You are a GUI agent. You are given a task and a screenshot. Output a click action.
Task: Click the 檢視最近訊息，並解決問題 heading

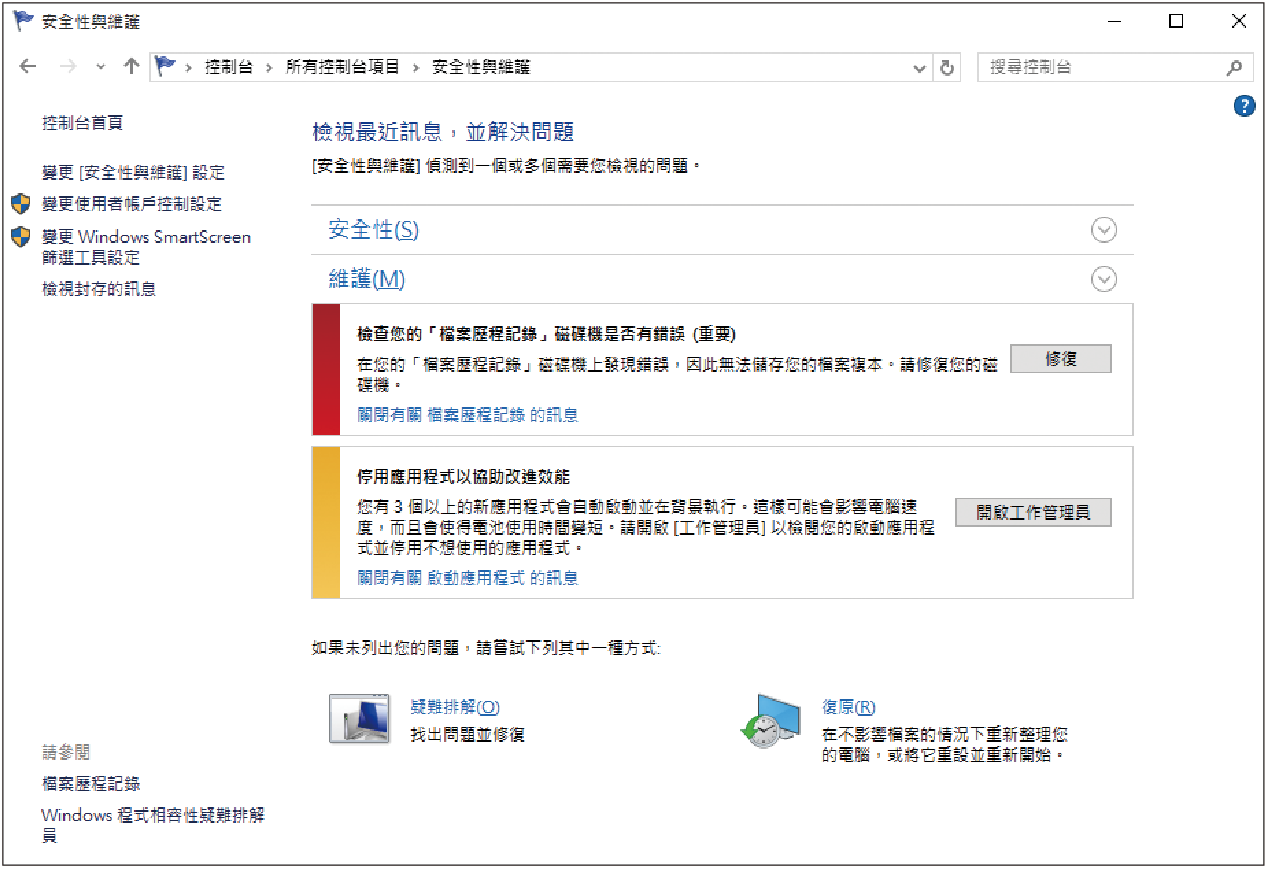(x=443, y=132)
